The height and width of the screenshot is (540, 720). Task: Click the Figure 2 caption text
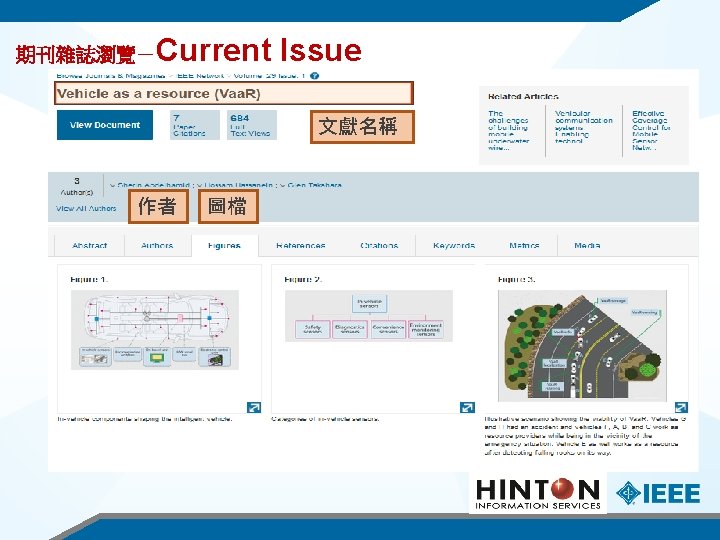tap(325, 419)
